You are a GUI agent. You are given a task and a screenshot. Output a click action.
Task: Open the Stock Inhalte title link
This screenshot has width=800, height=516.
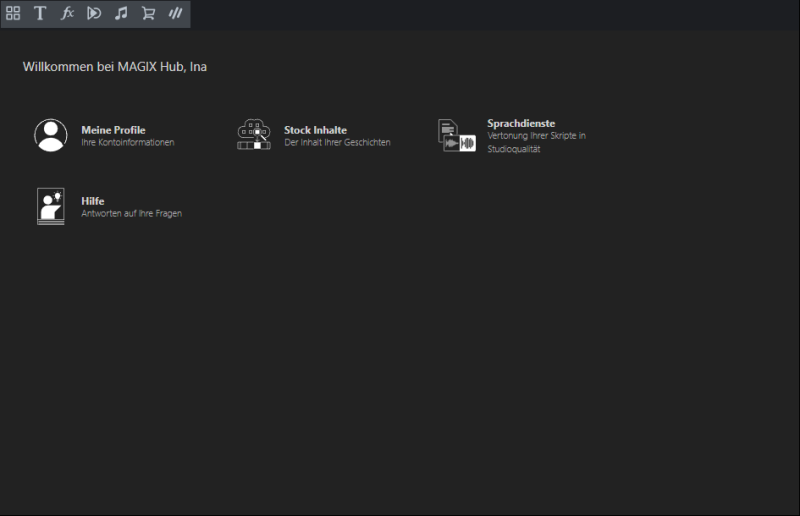tap(315, 130)
